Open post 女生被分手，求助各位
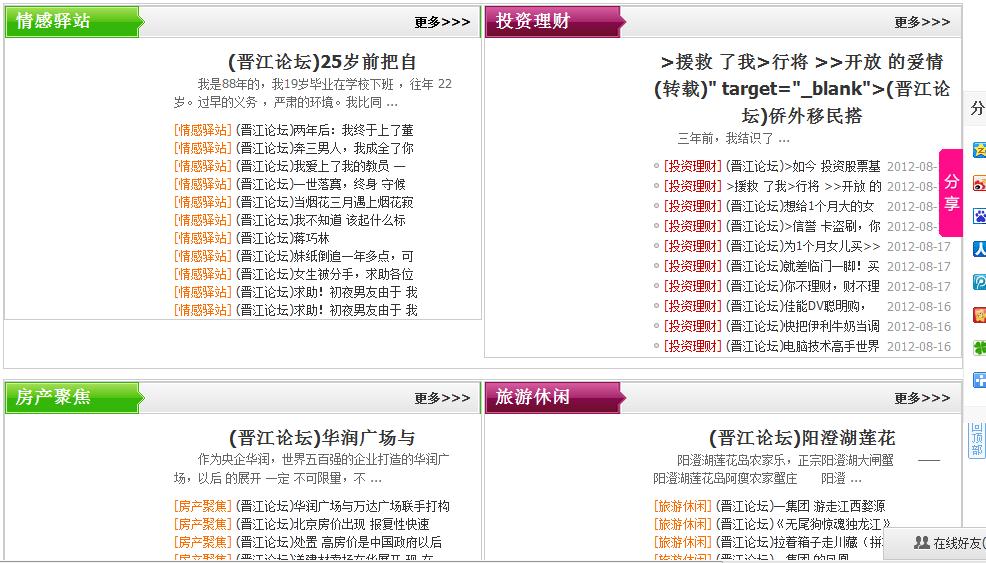986x563 pixels. point(324,274)
